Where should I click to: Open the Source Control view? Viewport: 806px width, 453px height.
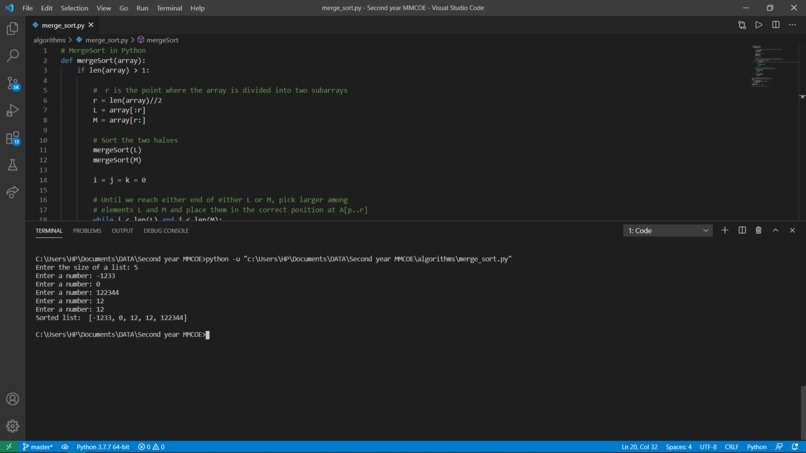12,83
